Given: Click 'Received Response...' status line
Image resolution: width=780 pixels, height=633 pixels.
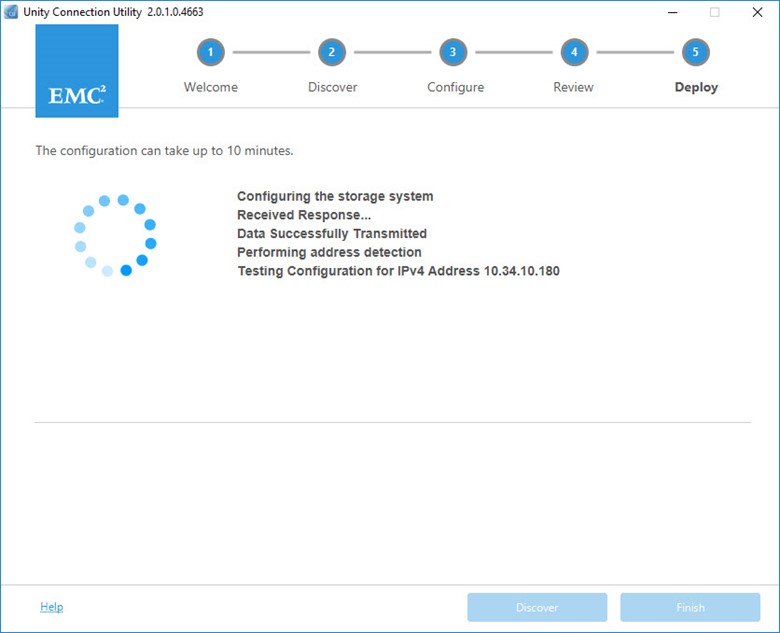Looking at the screenshot, I should coord(304,215).
